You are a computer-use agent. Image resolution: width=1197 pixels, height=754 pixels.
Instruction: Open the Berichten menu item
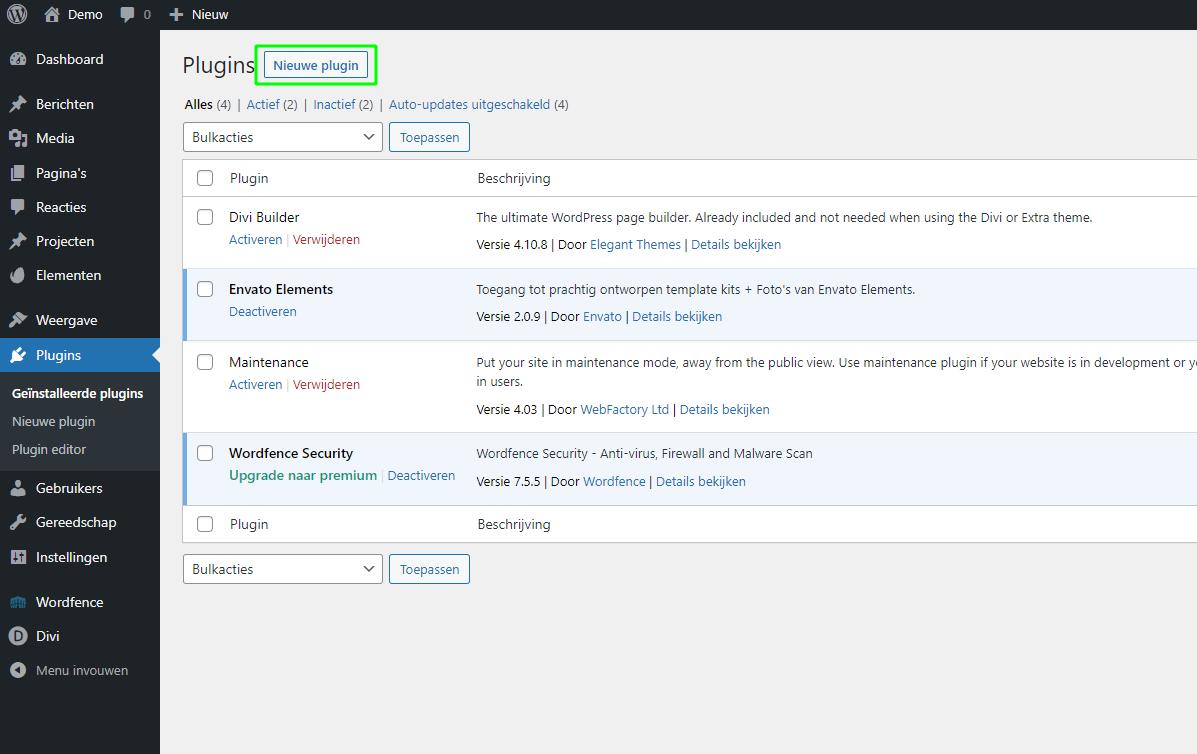79,105
